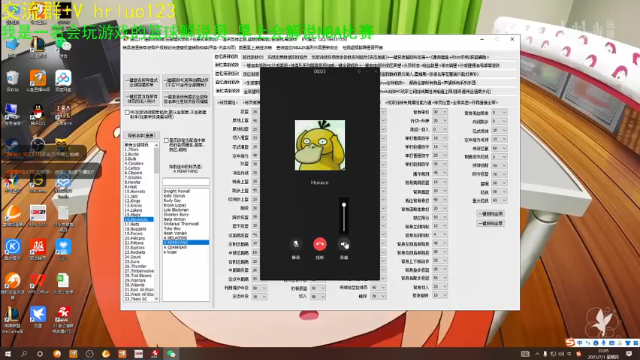This screenshot has width=640, height=360.
Task: Click the taskbar clock showing the date
Action: (603, 353)
